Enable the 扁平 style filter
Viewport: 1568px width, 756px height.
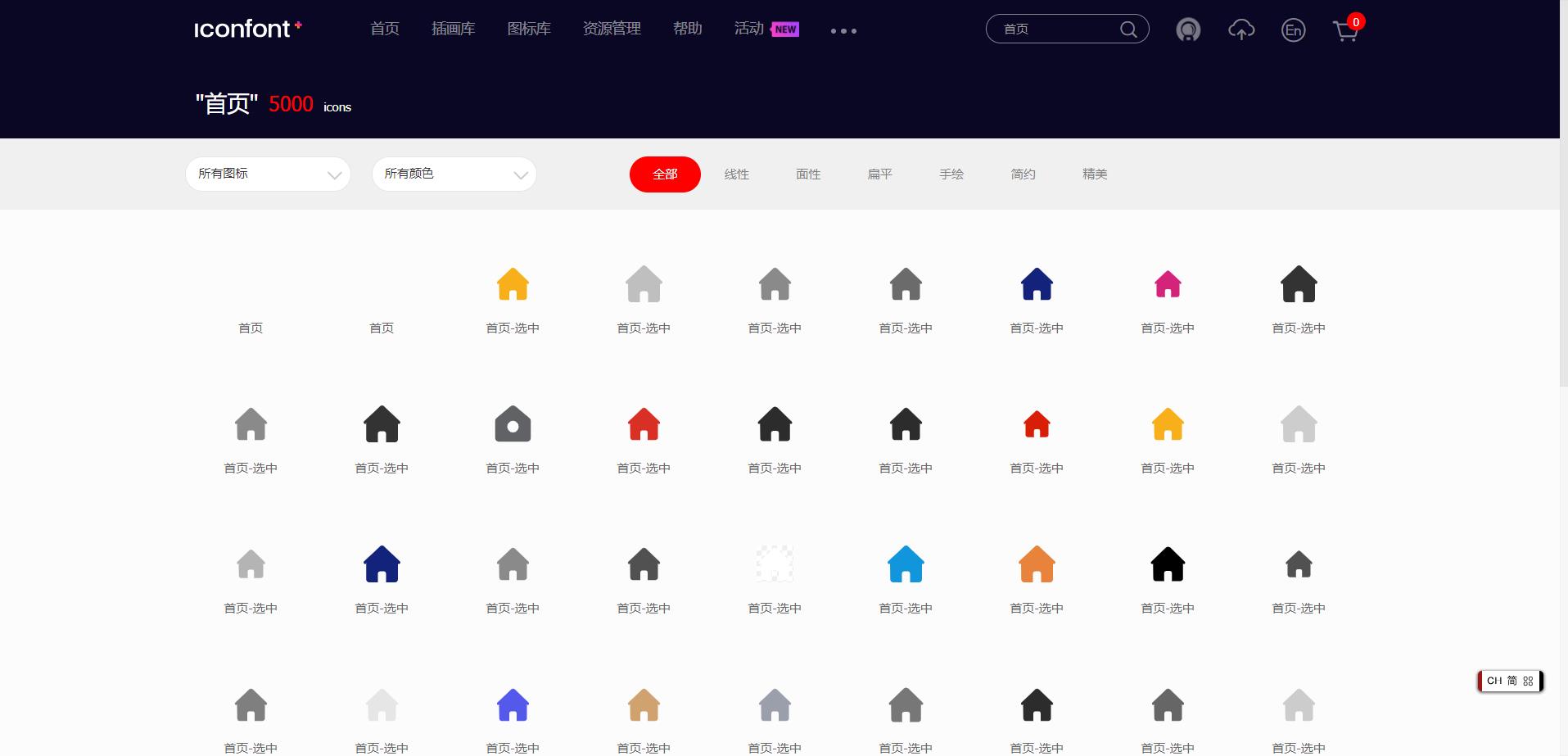[x=879, y=174]
